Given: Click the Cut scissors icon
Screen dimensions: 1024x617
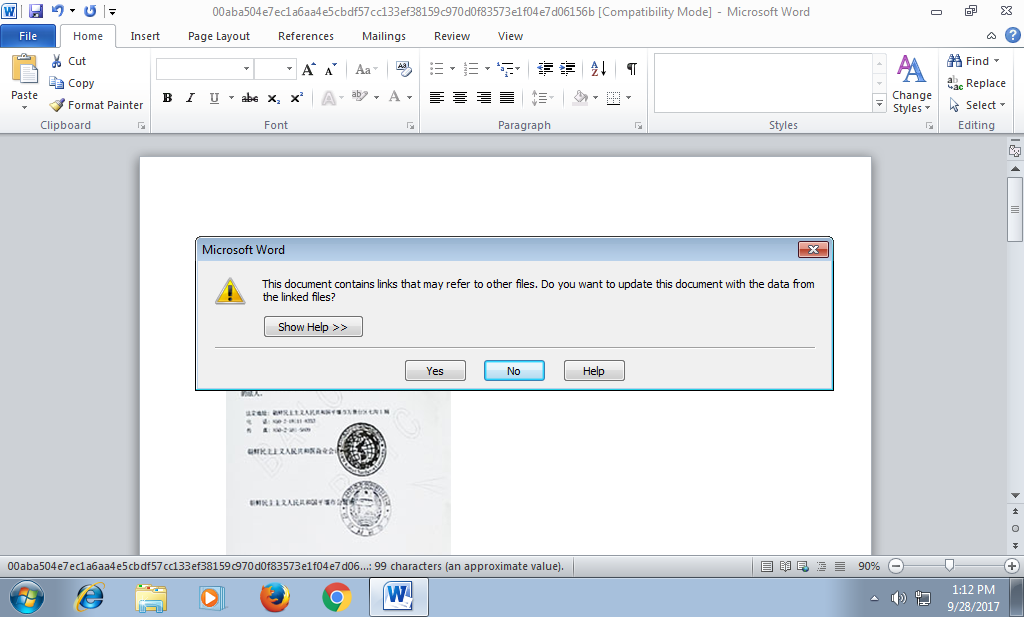Looking at the screenshot, I should click(57, 61).
